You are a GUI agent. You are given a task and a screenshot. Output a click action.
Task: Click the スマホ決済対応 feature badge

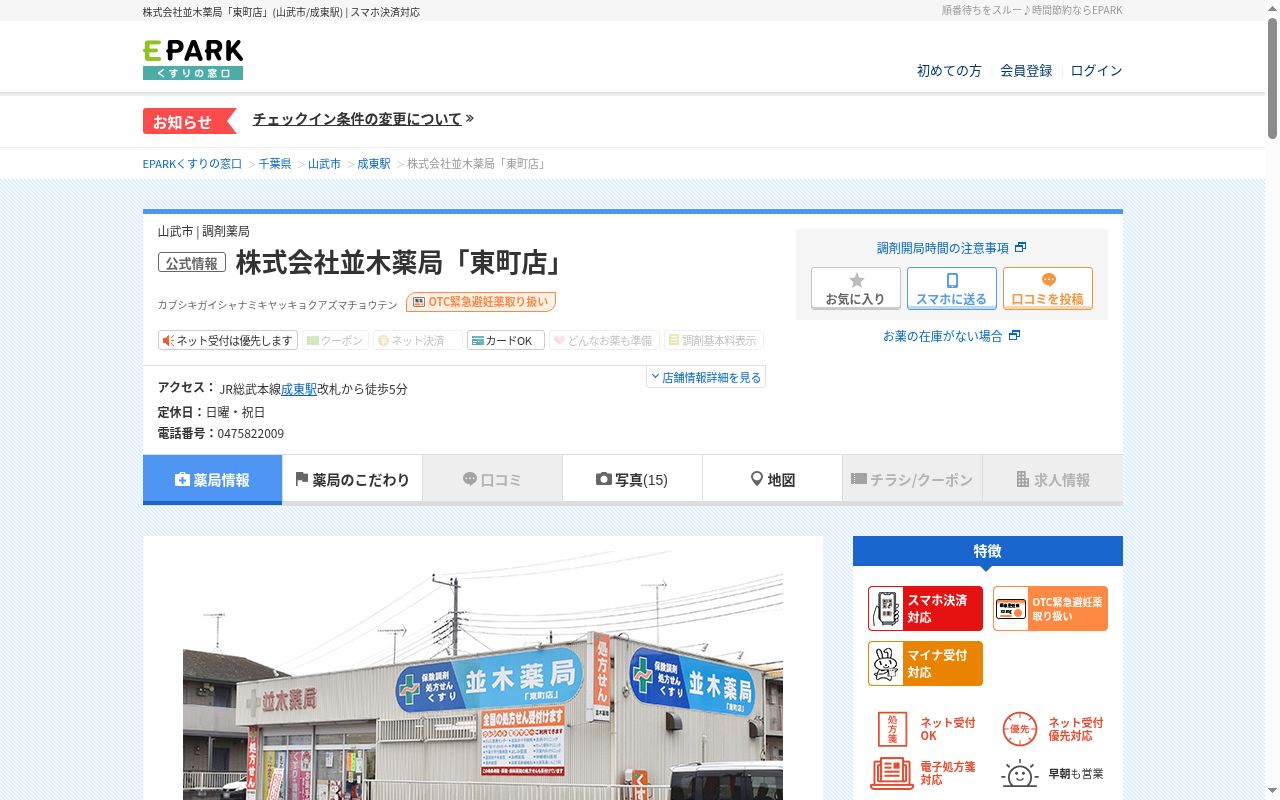coord(925,608)
